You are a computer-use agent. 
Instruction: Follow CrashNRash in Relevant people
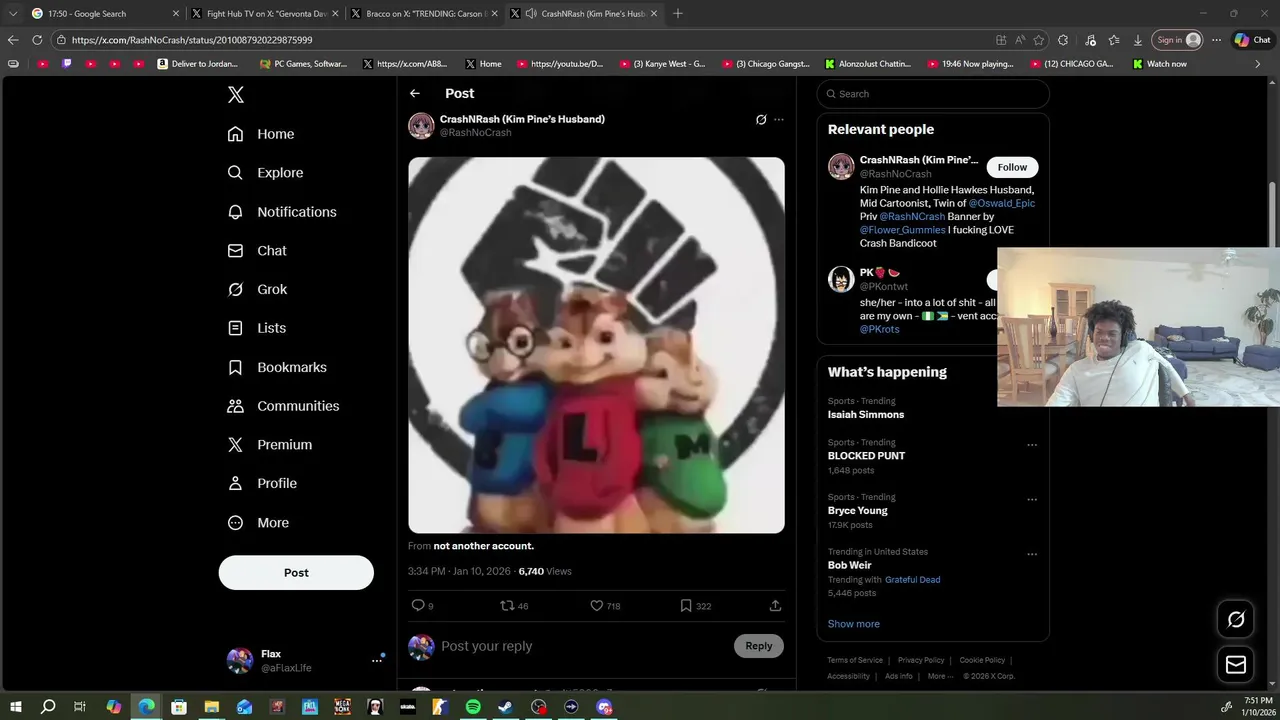1012,167
